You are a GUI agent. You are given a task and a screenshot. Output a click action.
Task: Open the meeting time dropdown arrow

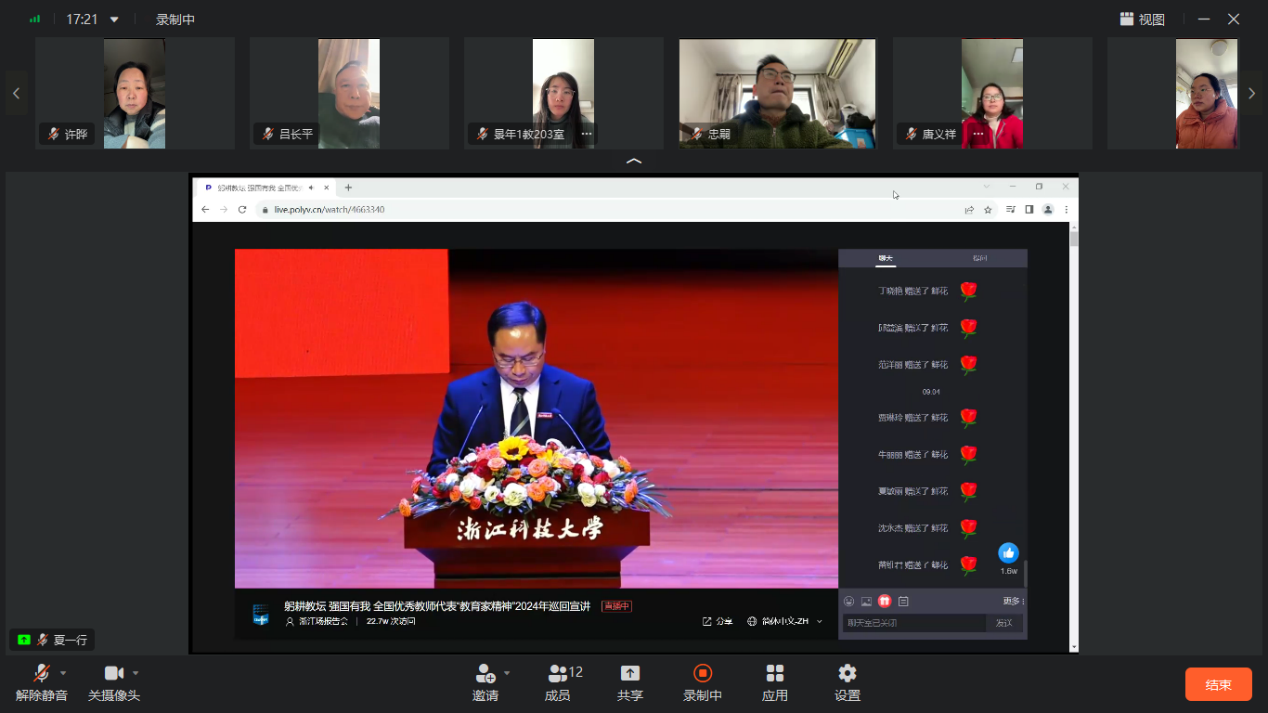(114, 20)
